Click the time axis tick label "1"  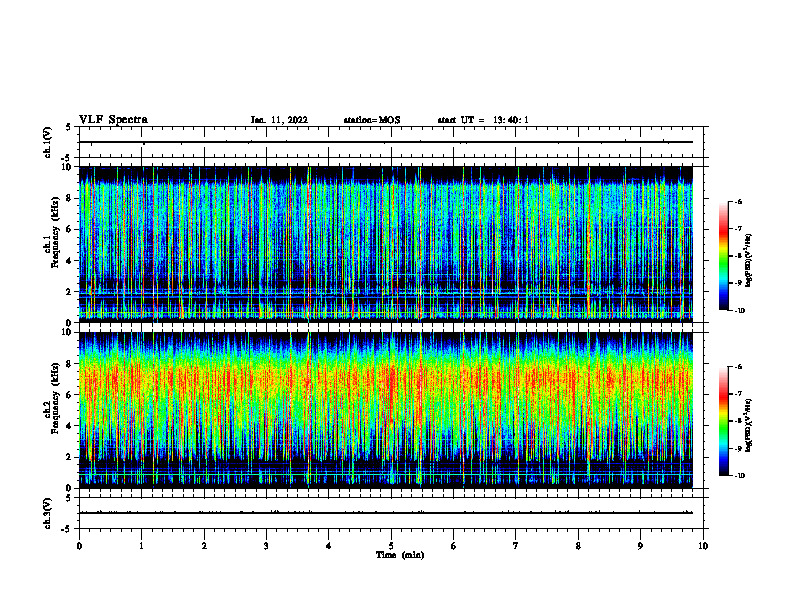pos(141,546)
